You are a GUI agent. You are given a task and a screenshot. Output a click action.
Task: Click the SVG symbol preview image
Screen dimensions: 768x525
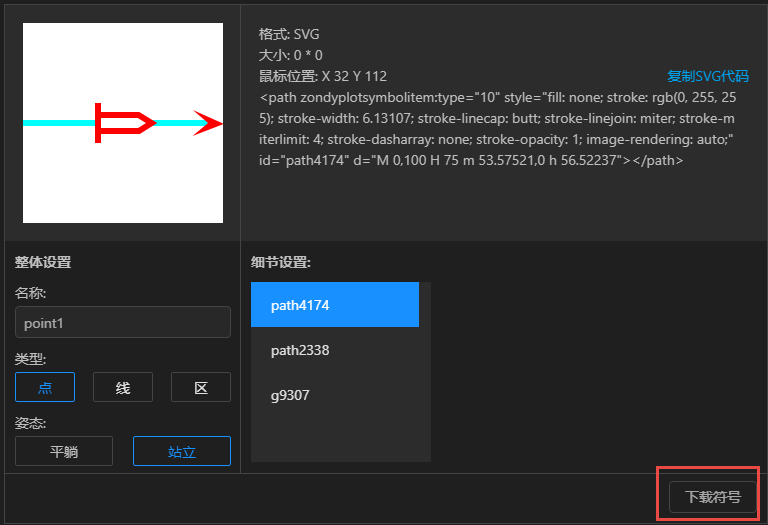pyautogui.click(x=123, y=123)
